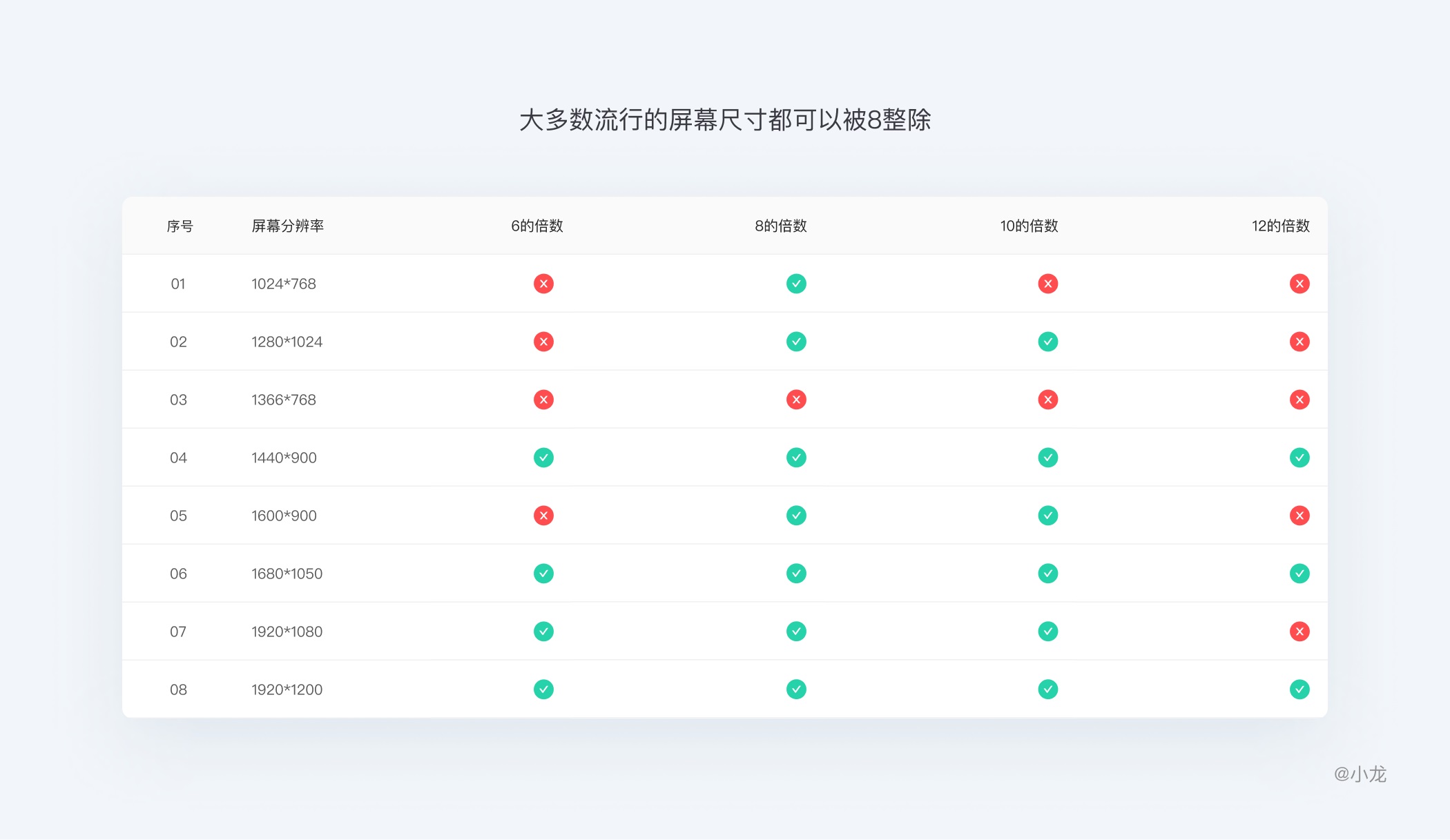
Task: Toggle the check mark for 1280*1024 under 10的倍数
Action: click(x=1047, y=341)
